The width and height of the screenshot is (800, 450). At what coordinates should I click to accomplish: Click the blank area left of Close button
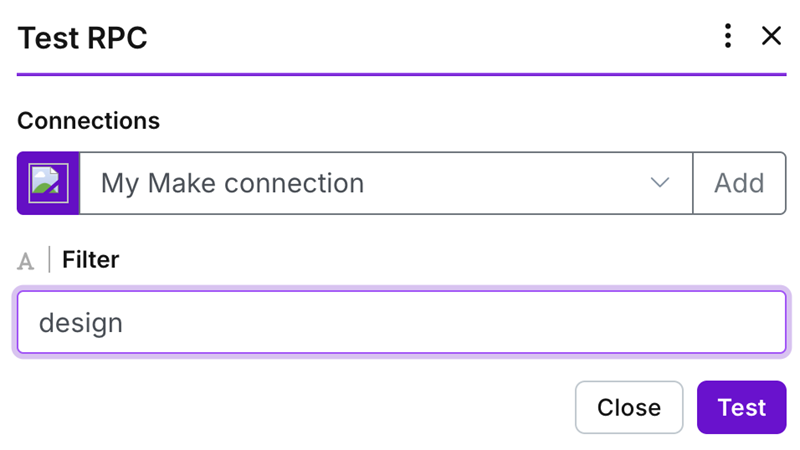(300, 407)
